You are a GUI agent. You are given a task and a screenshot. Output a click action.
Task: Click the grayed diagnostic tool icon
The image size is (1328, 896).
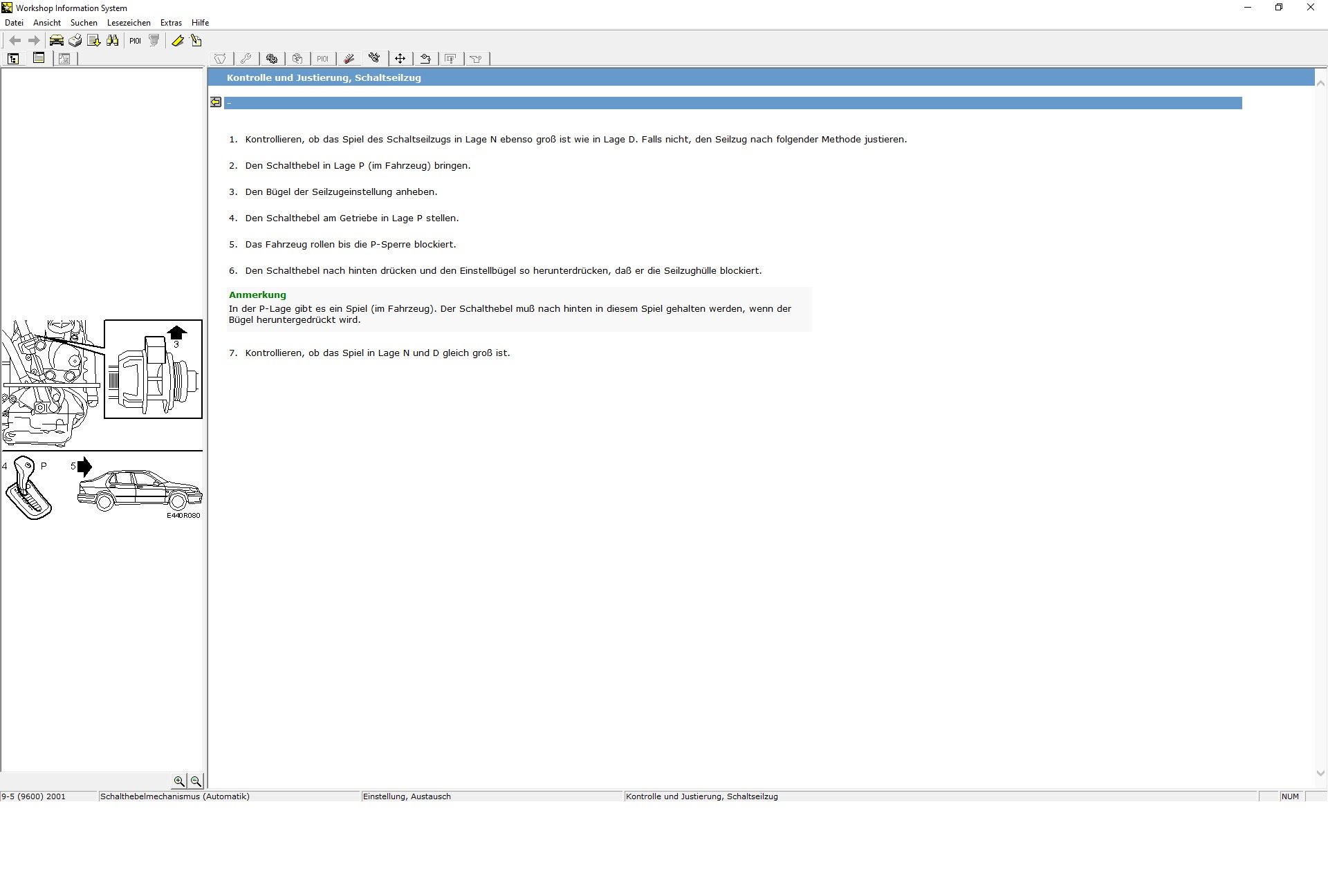(x=154, y=41)
